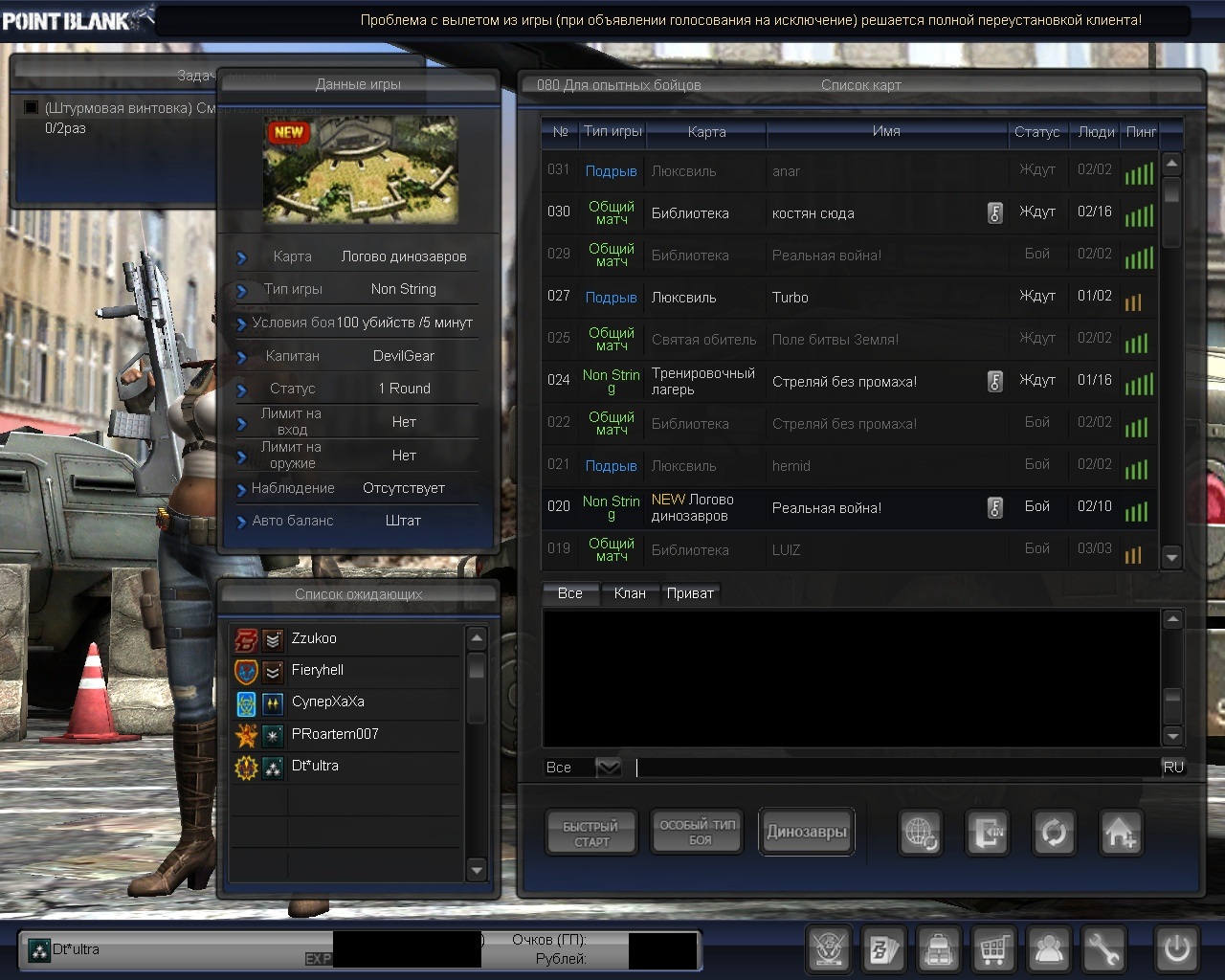Image resolution: width=1225 pixels, height=980 pixels.
Task: Open the chat channel dropdown labeled Все
Action: point(608,768)
